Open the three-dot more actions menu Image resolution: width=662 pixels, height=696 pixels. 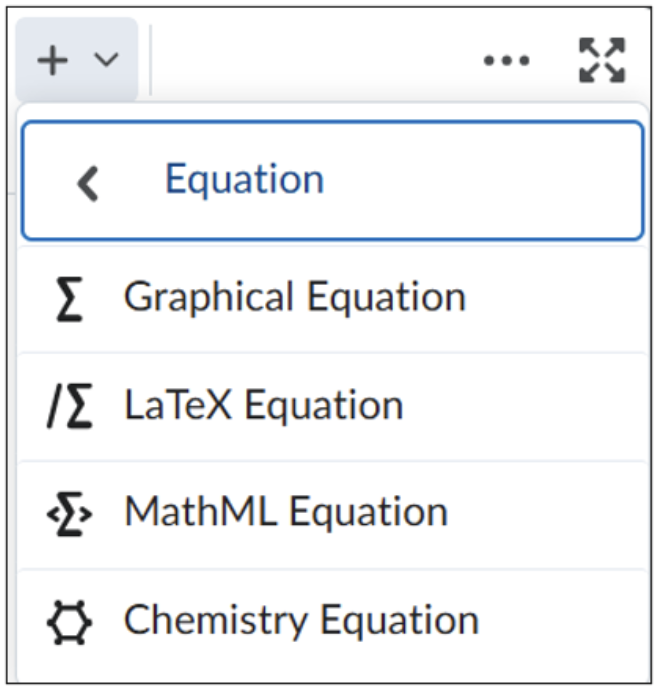pos(506,60)
